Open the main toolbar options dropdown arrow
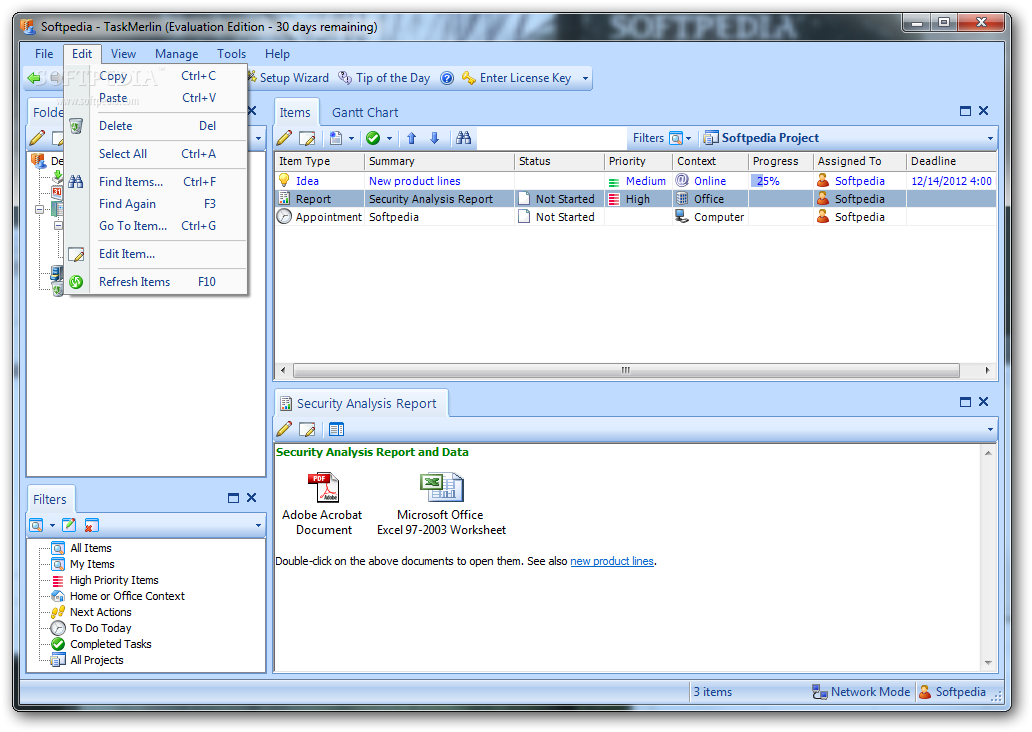Image resolution: width=1032 pixels, height=732 pixels. tap(585, 78)
